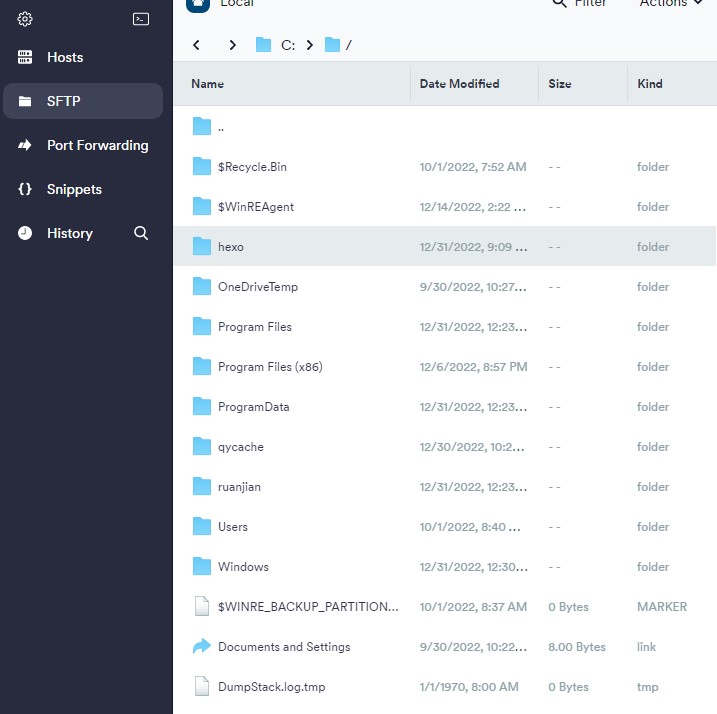Select the Program Files (x86) folder
Viewport: 717px width, 714px height.
[270, 367]
